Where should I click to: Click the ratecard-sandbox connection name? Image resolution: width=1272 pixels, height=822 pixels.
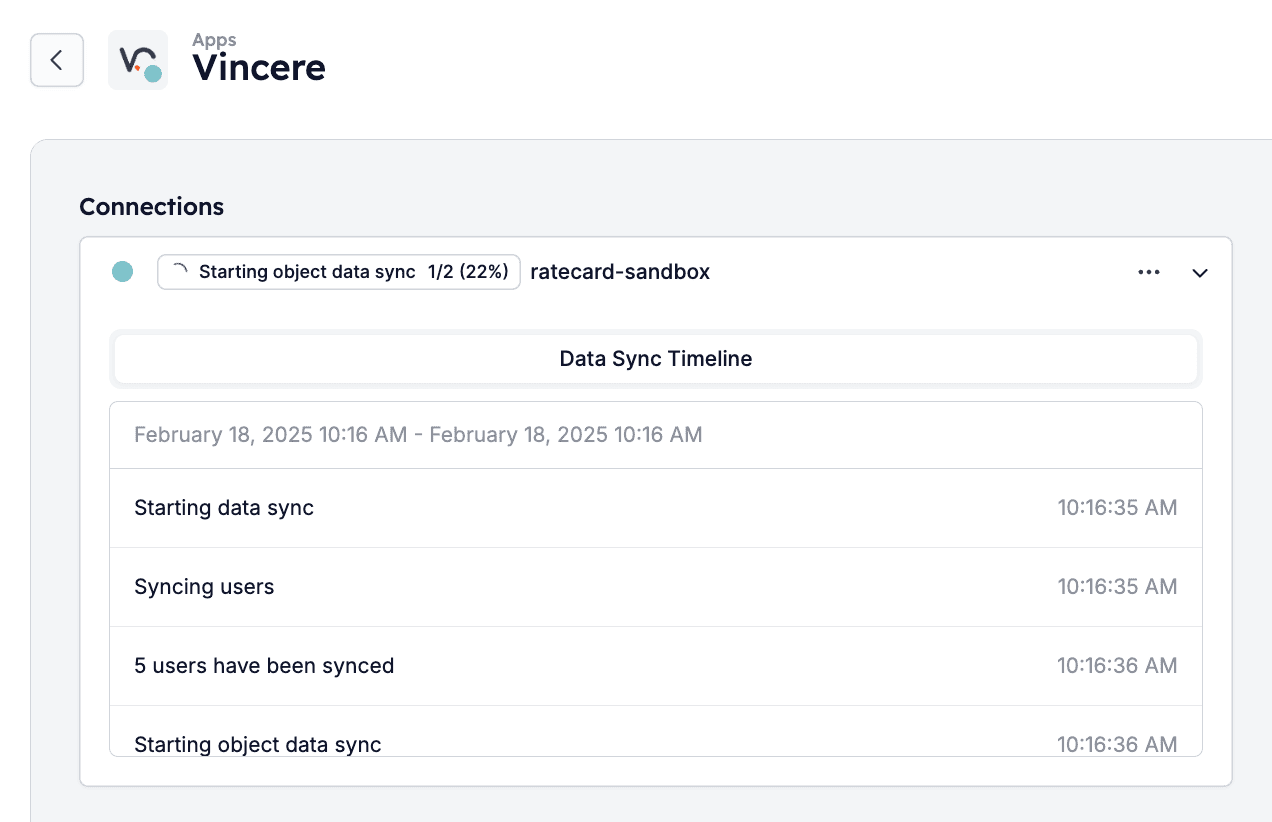coord(620,272)
